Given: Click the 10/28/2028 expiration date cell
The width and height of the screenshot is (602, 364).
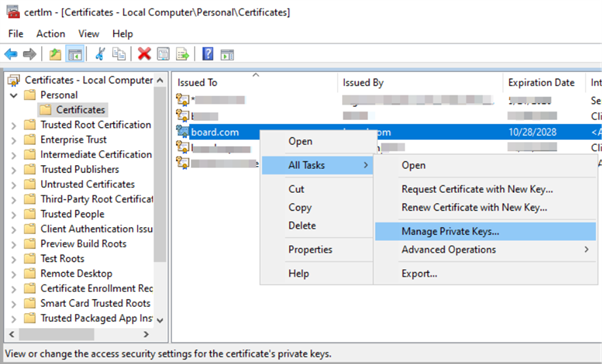Looking at the screenshot, I should tap(533, 132).
